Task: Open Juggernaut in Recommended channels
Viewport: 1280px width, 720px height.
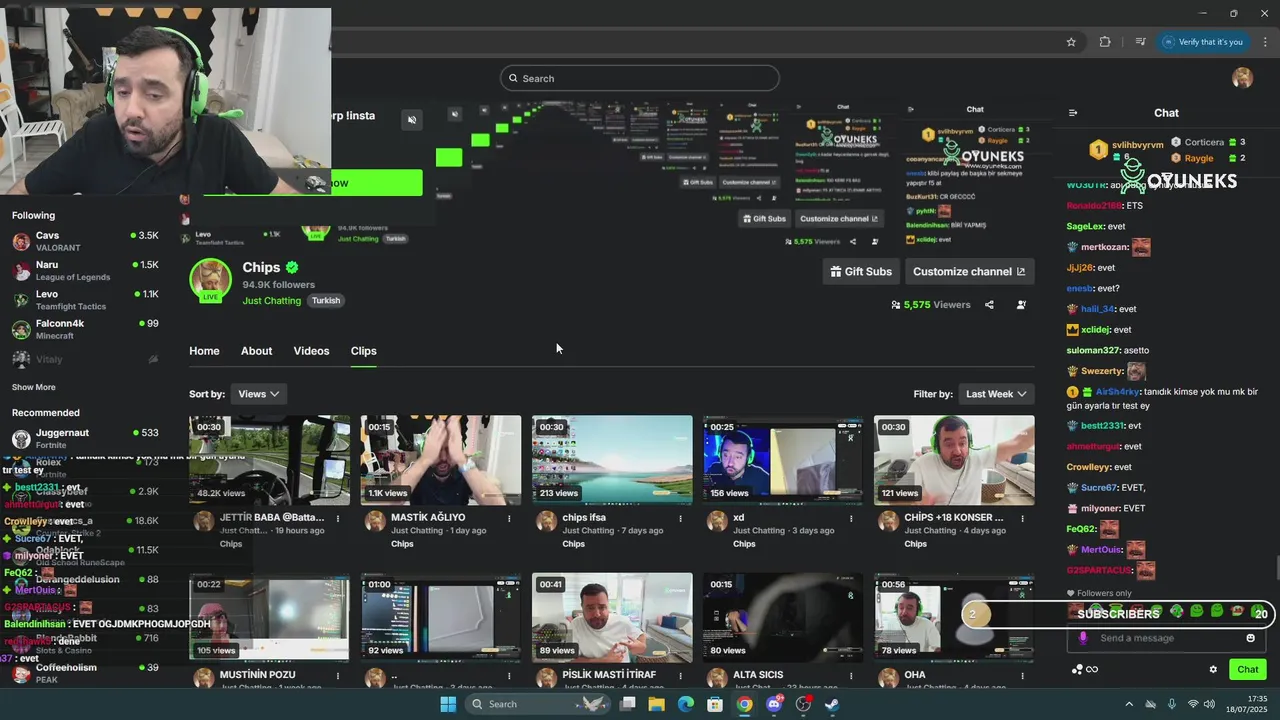Action: [x=85, y=438]
